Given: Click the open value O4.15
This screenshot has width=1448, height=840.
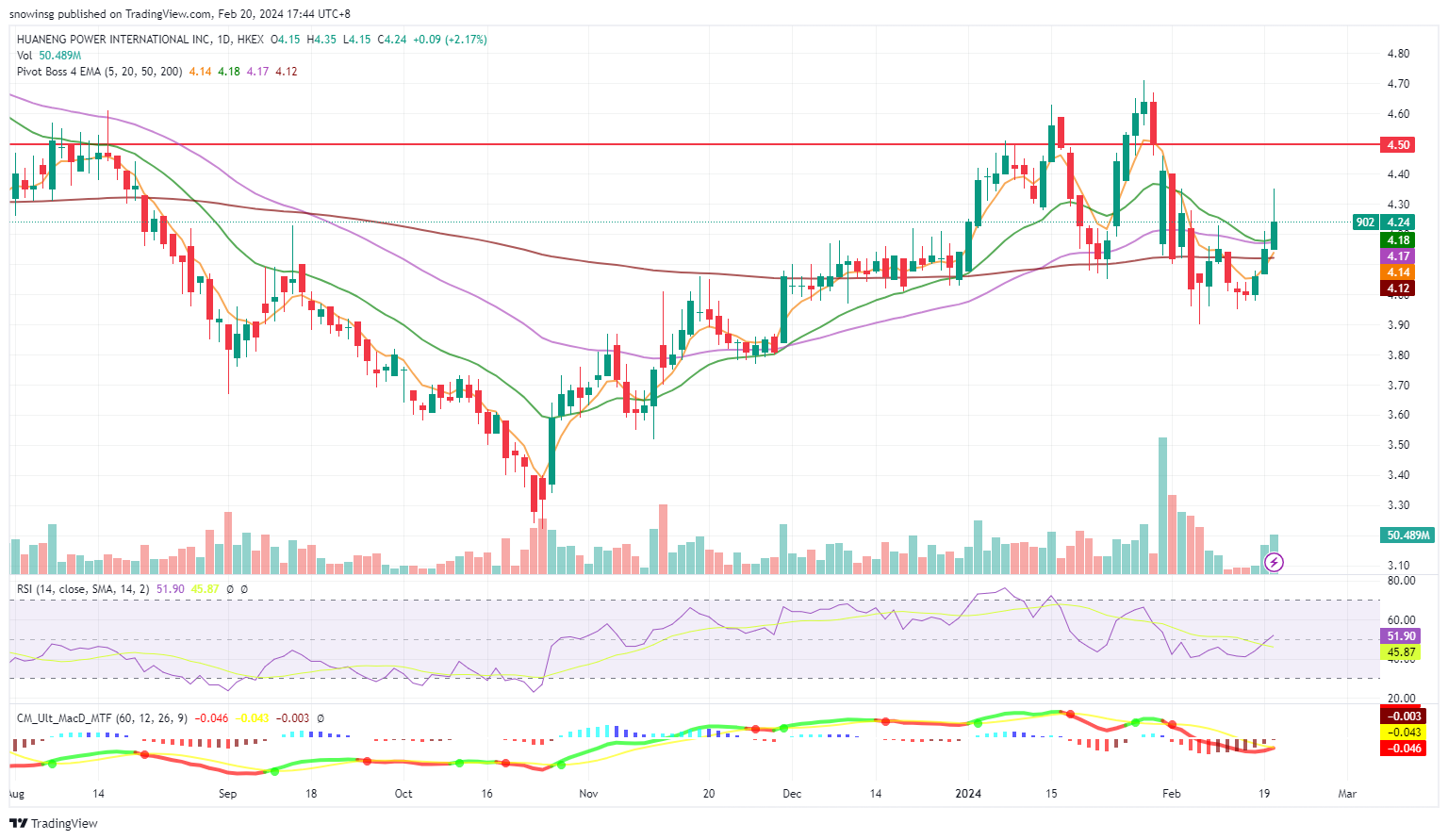Looking at the screenshot, I should click(x=286, y=40).
